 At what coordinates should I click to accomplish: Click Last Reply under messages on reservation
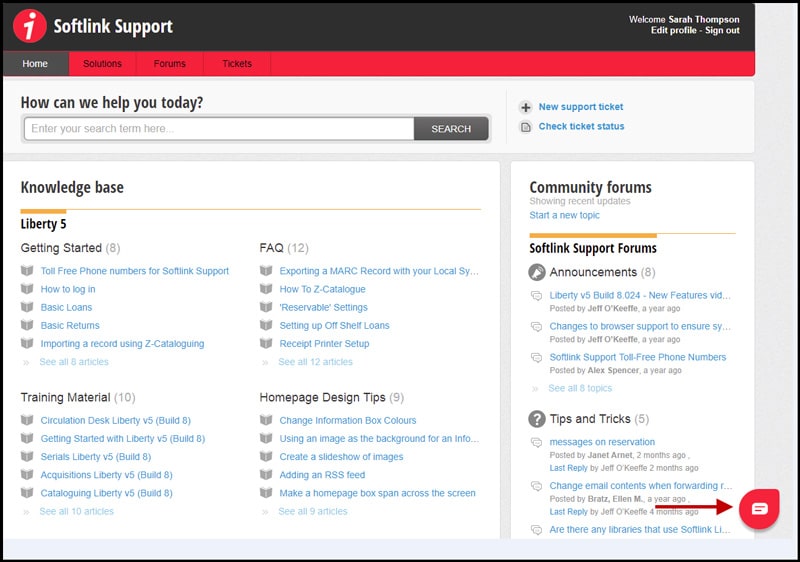pos(568,468)
